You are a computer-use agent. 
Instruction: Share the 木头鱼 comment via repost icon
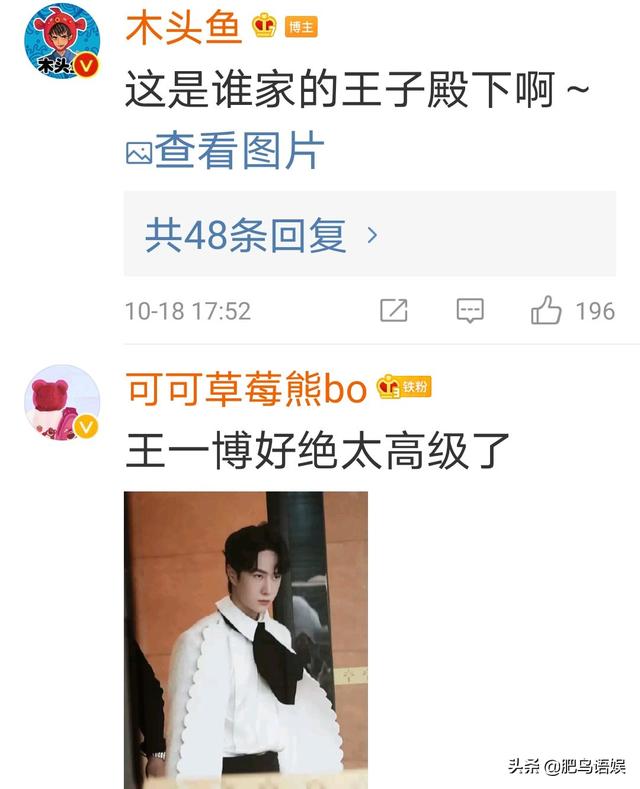(x=393, y=310)
